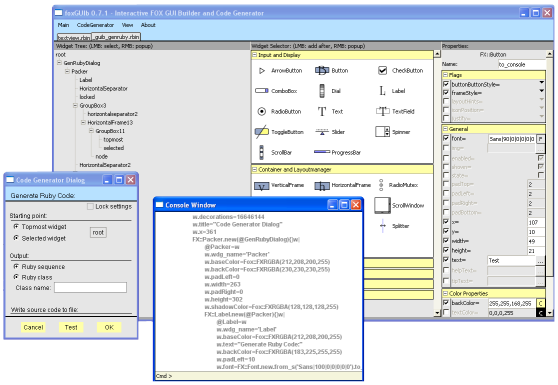Viewport: 558px width, 385px height.
Task: Collapse the Input and Display section
Action: point(254,55)
